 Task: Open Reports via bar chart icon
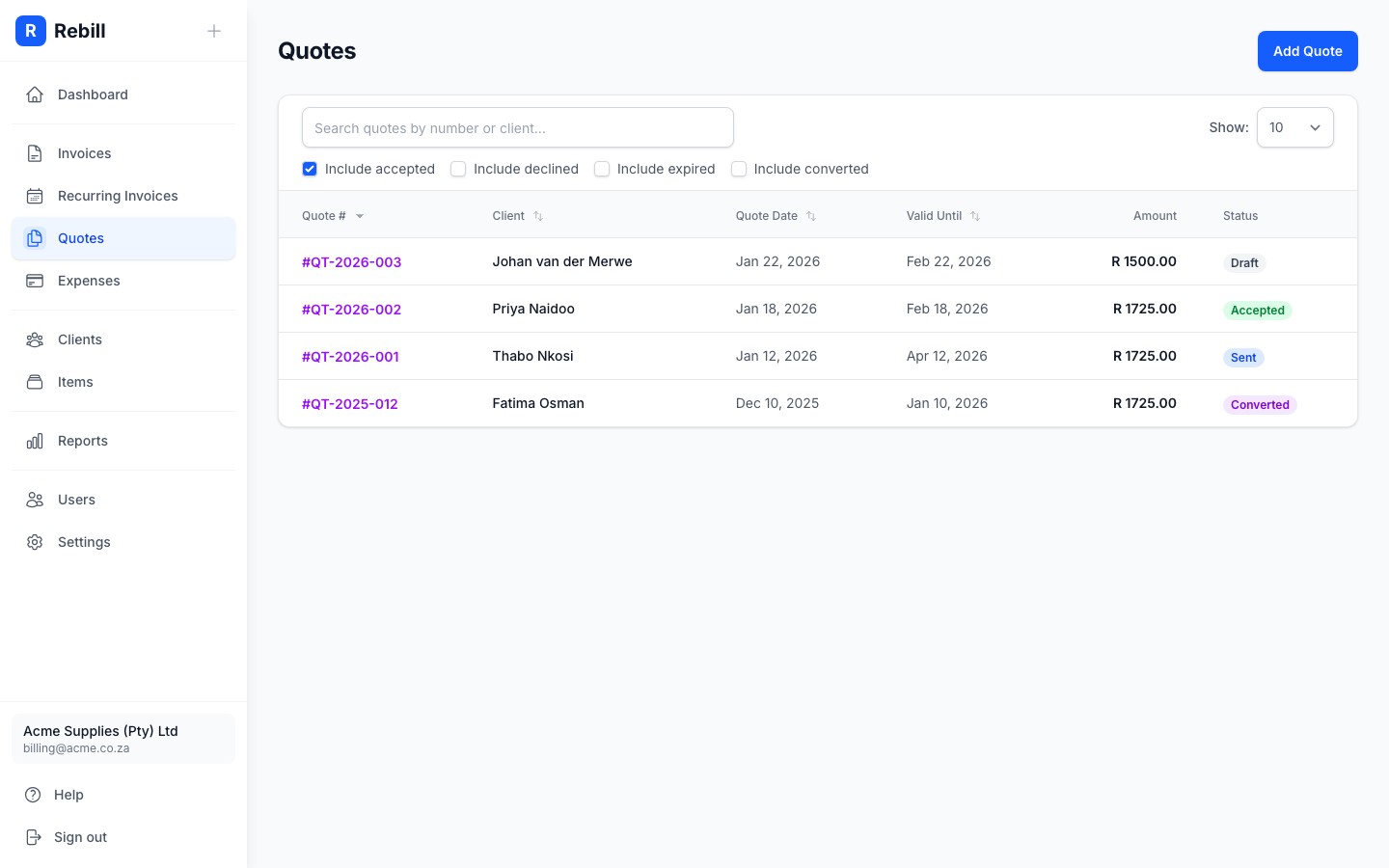point(35,440)
